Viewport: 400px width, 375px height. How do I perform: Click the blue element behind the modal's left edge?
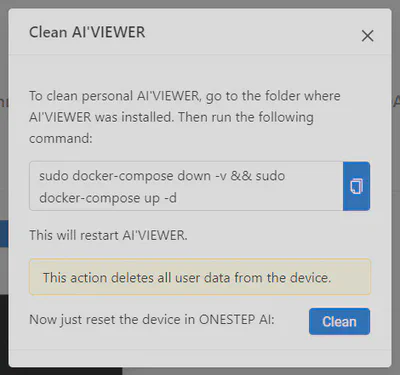point(4,233)
